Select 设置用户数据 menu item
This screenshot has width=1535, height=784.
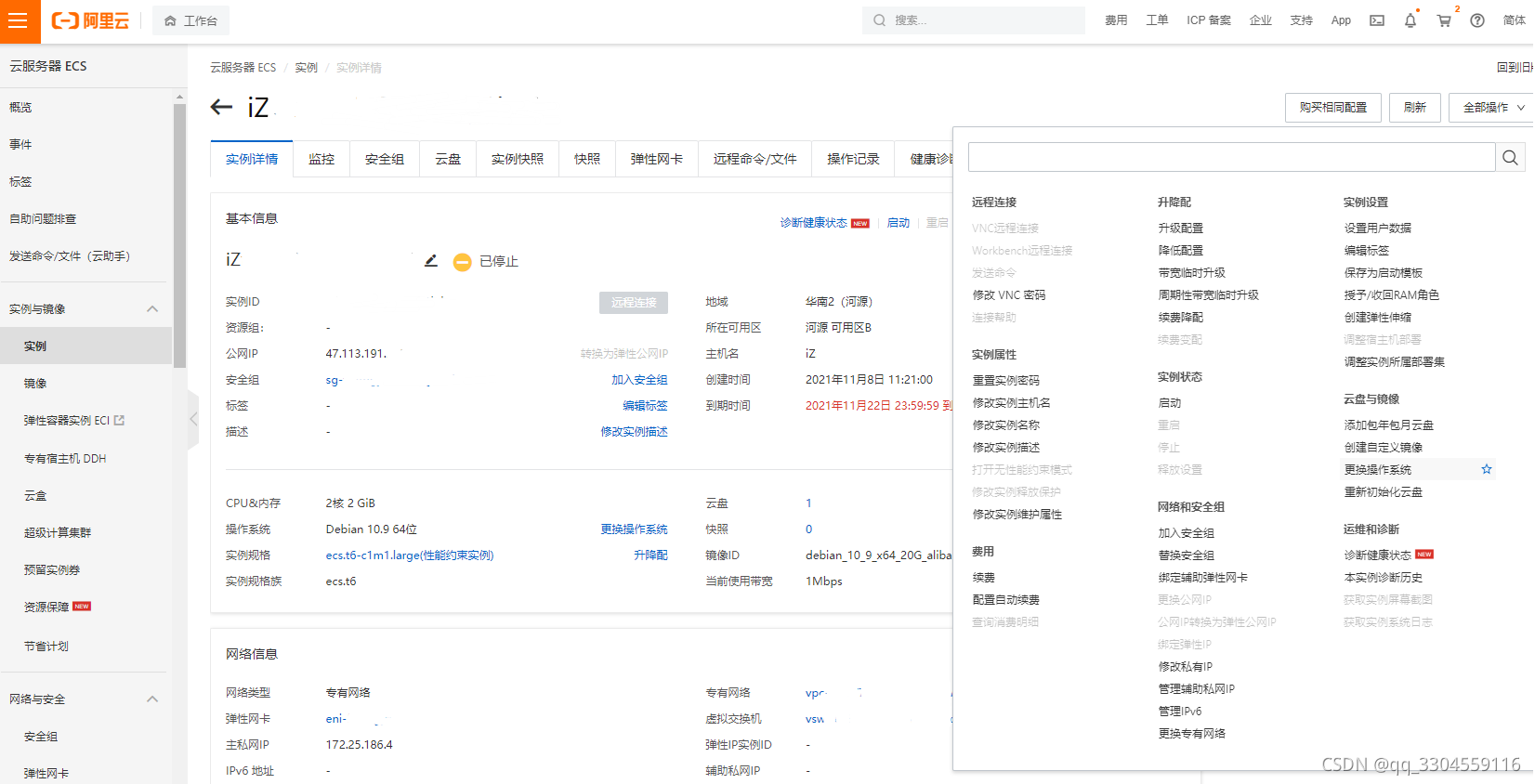coord(1377,229)
